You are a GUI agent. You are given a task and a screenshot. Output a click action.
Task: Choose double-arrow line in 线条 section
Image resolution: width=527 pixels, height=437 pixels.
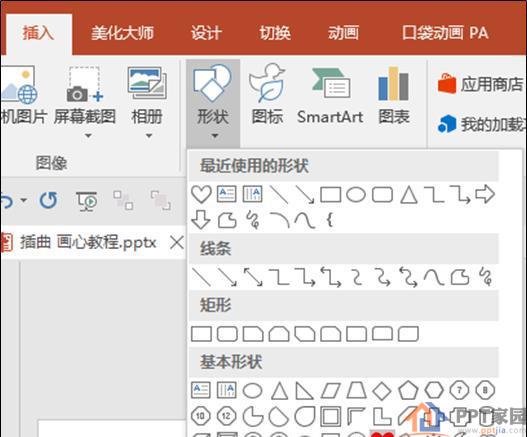click(x=253, y=278)
